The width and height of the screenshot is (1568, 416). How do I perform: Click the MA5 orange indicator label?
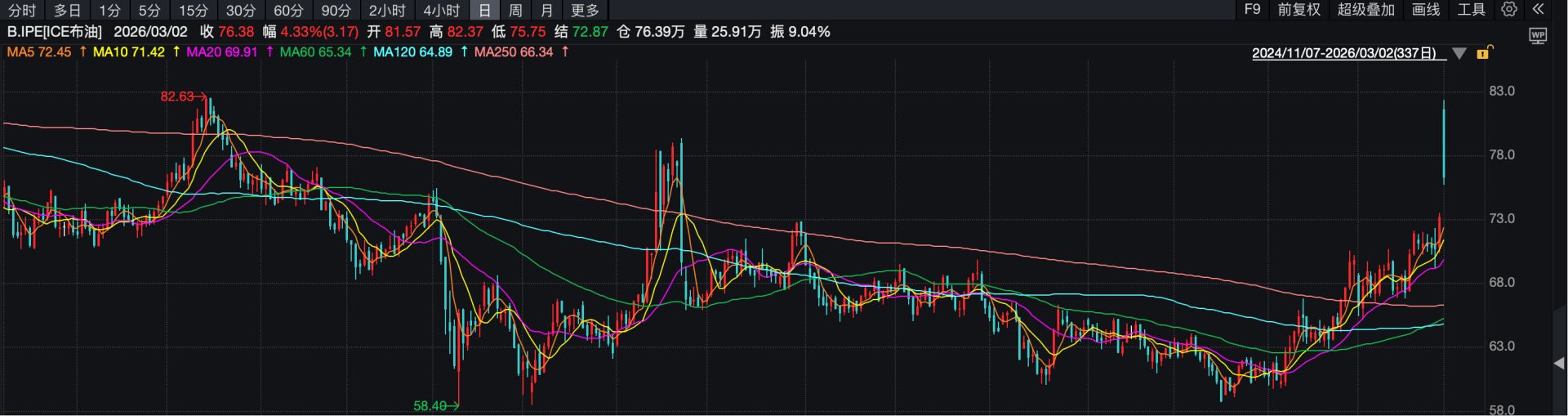pos(39,52)
